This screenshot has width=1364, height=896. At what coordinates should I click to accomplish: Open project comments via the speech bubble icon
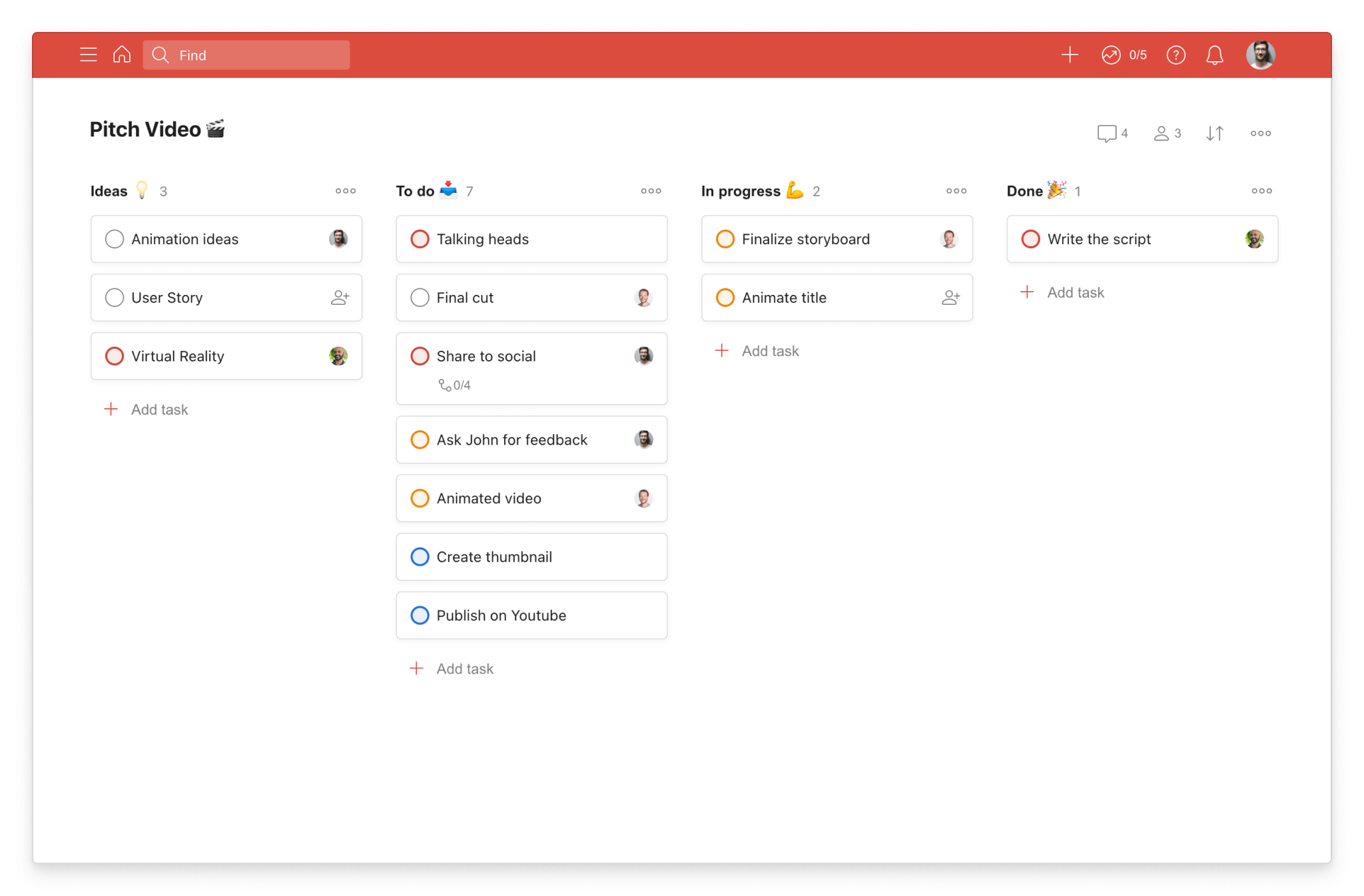1108,133
